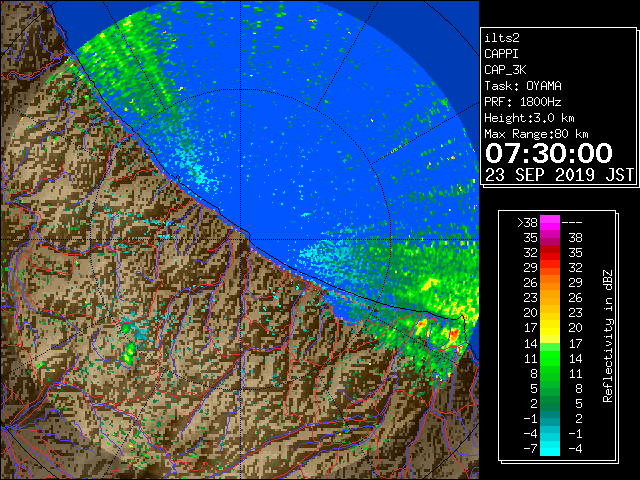Click the green 8-11 dBZ legend color
This screenshot has height=480, width=640.
(550, 373)
